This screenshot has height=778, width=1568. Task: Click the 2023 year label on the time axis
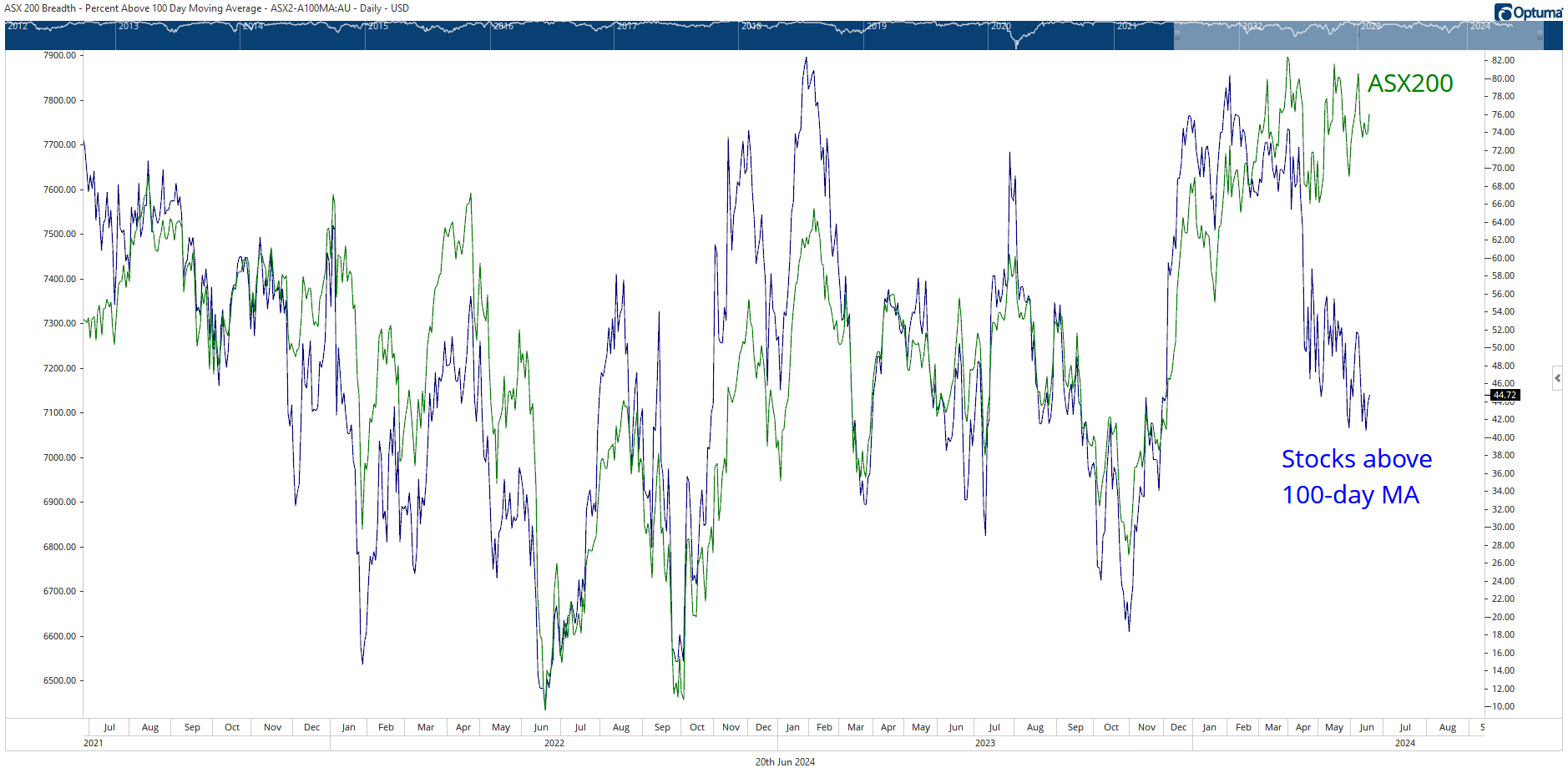point(984,743)
